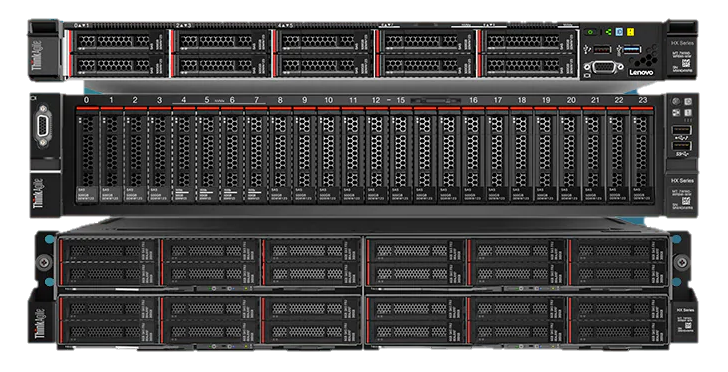Image resolution: width=728 pixels, height=372 pixels.
Task: Click the yellow system error LED indicator
Action: (630, 32)
